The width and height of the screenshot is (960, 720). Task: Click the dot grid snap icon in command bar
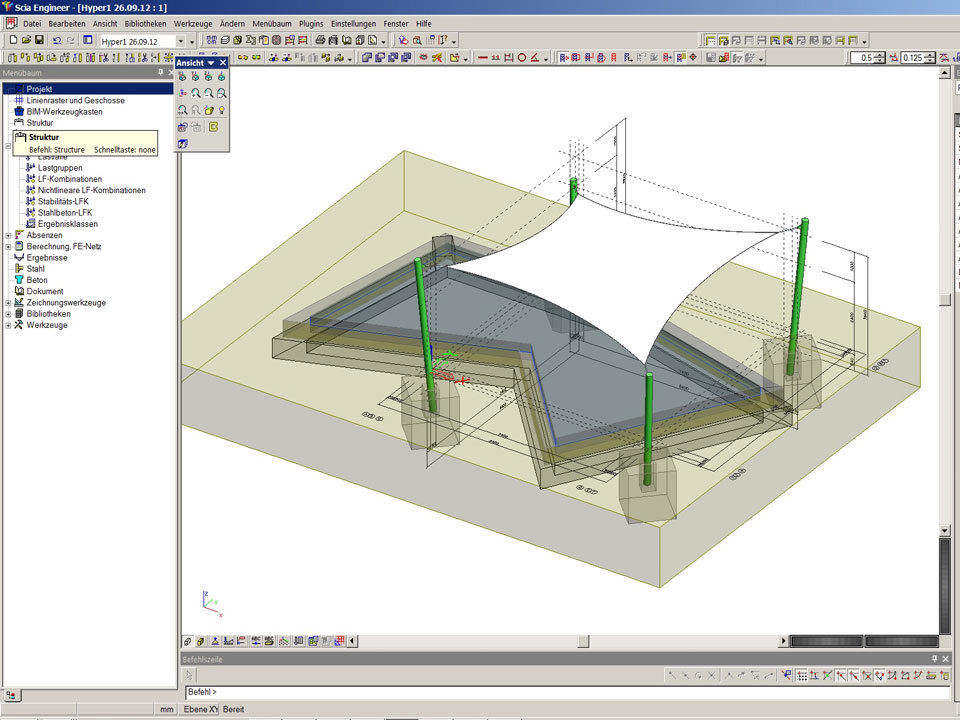(x=802, y=676)
